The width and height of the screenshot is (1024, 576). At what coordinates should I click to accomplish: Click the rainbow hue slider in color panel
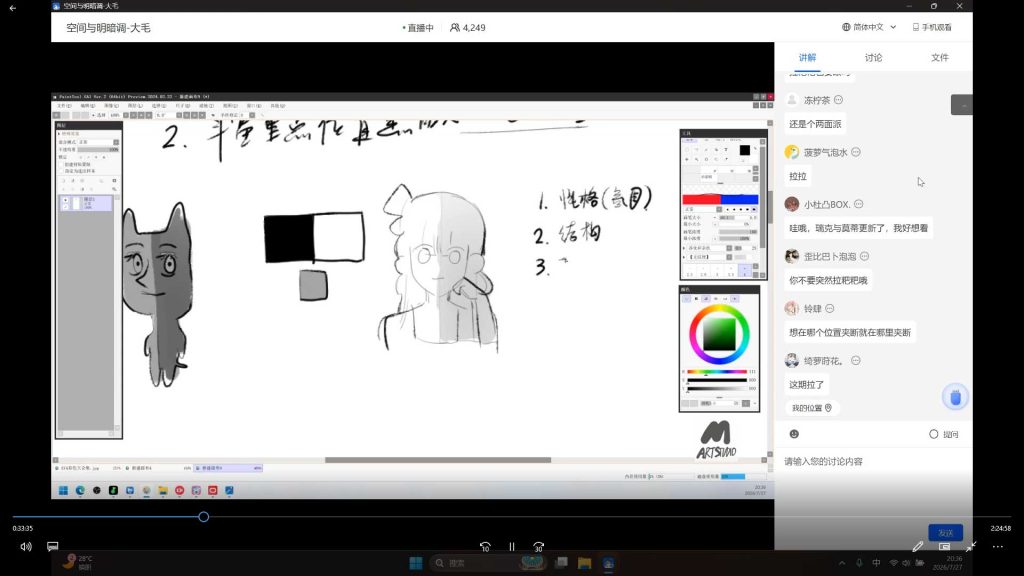(716, 372)
